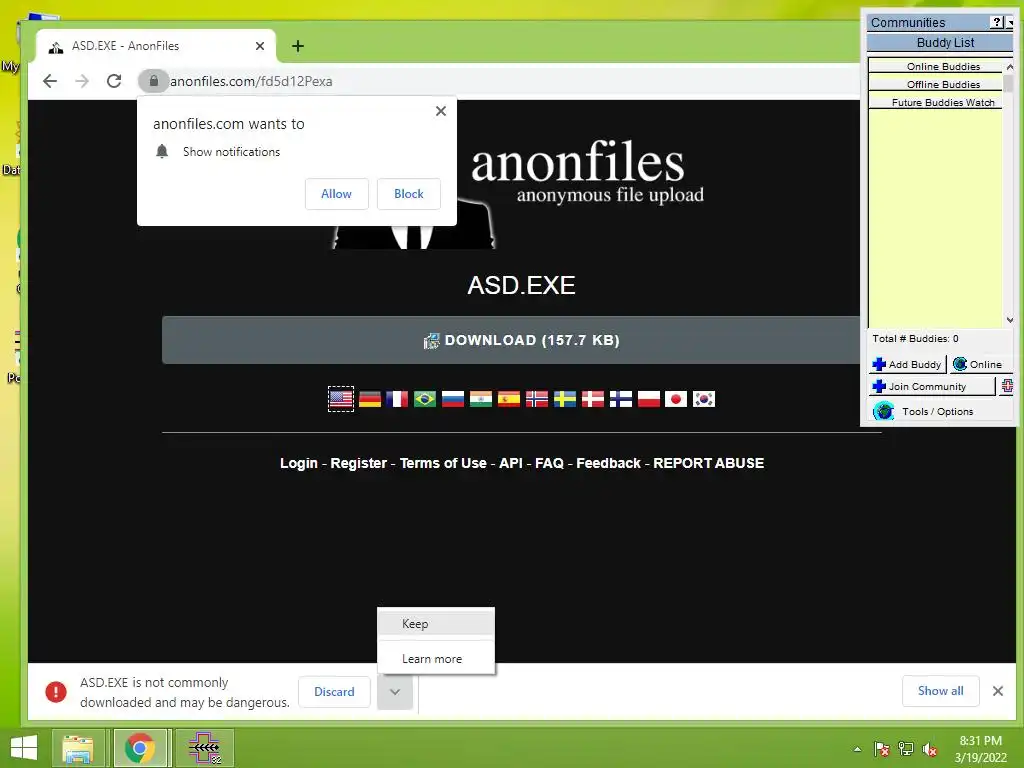Image resolution: width=1024 pixels, height=768 pixels.
Task: Open the help question mark in Communities
Action: coord(997,22)
